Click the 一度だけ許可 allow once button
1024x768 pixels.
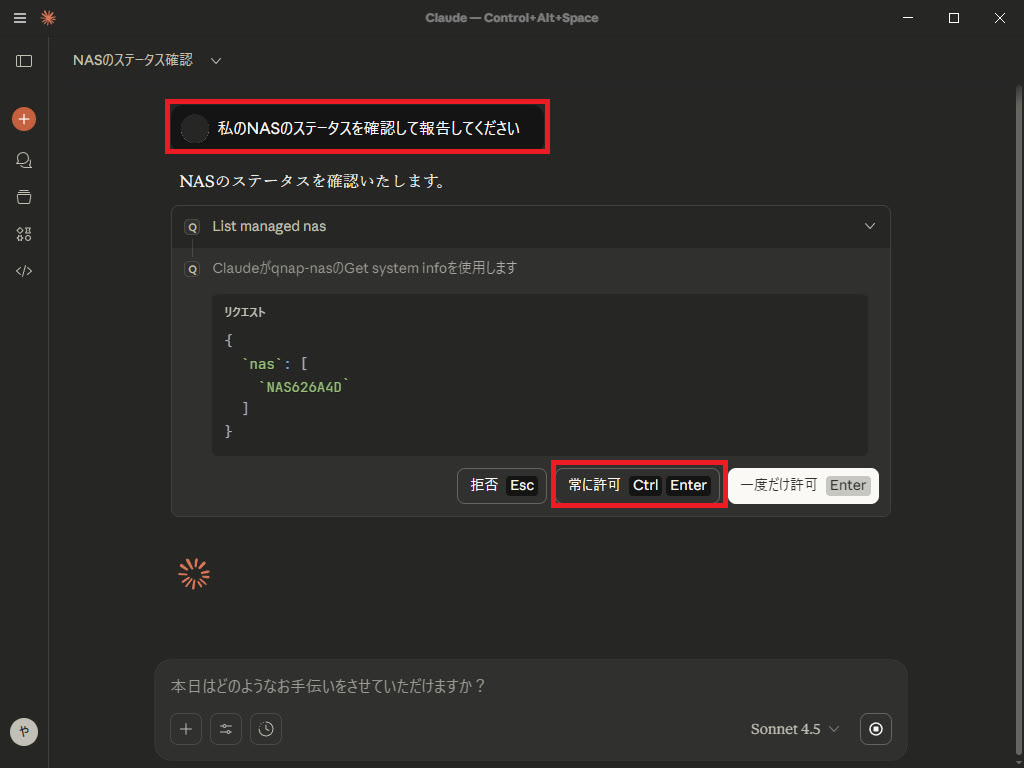803,486
